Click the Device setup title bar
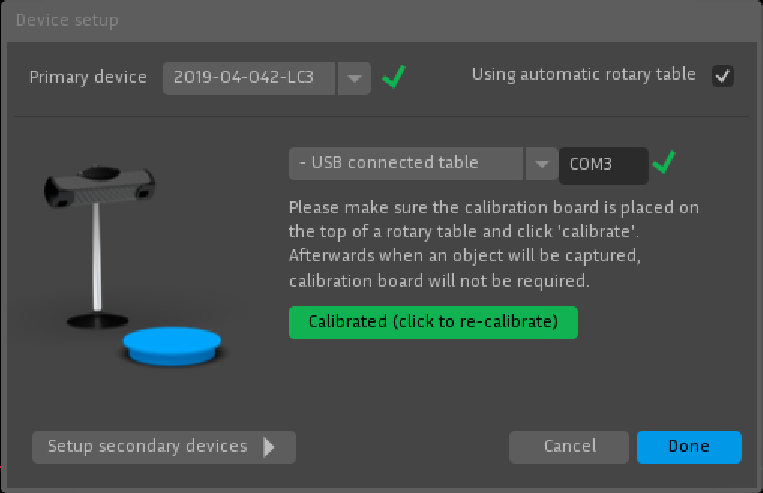Viewport: 763px width, 493px height. point(382,21)
